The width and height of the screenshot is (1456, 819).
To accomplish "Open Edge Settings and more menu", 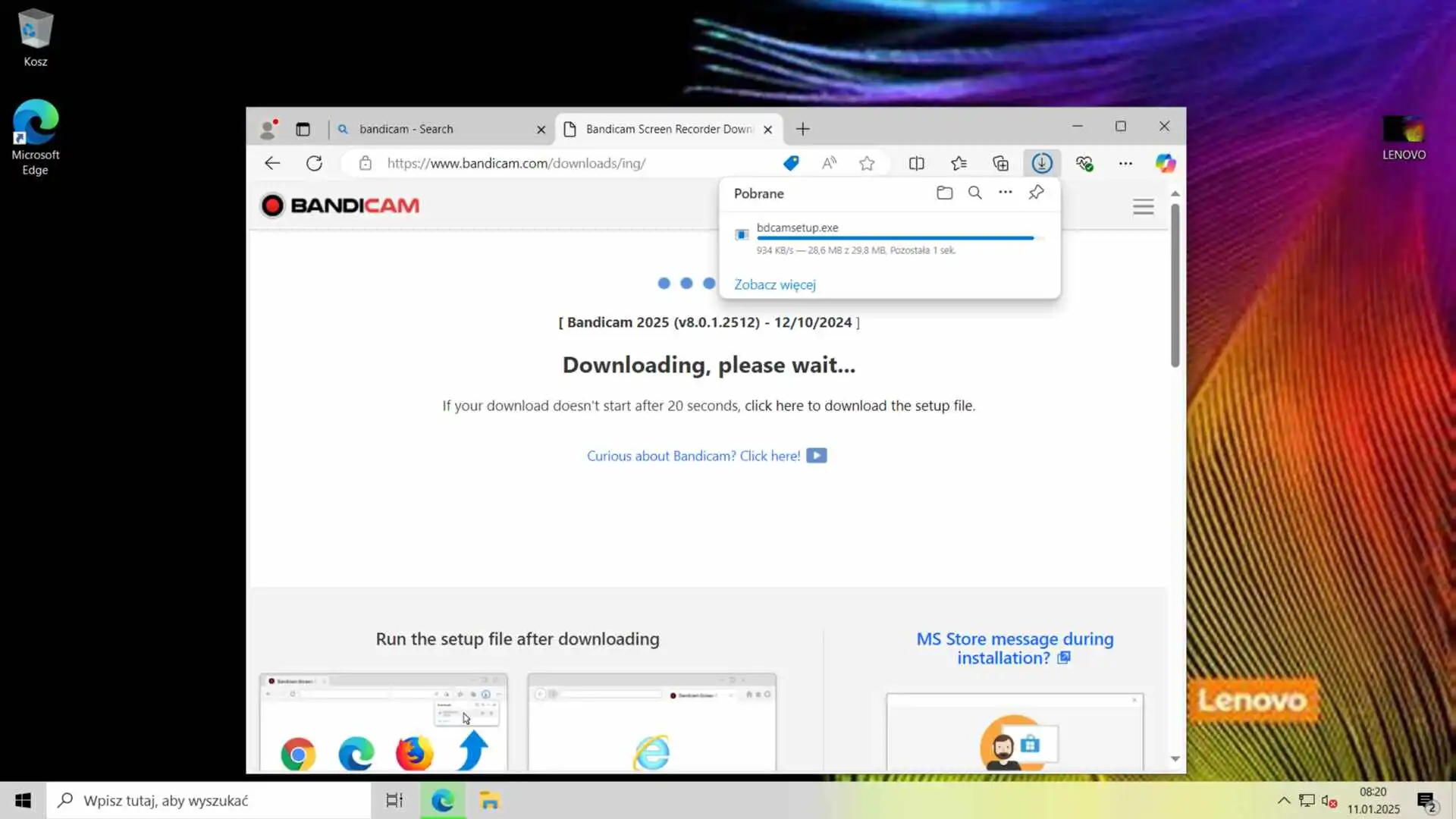I will click(x=1125, y=163).
